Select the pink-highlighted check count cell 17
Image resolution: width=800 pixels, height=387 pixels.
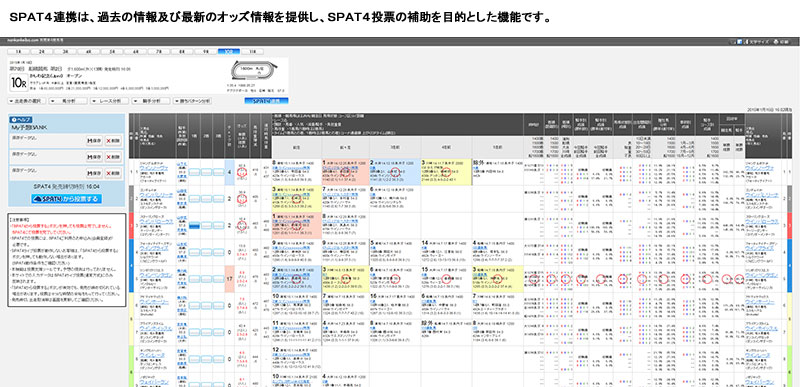pyautogui.click(x=229, y=279)
